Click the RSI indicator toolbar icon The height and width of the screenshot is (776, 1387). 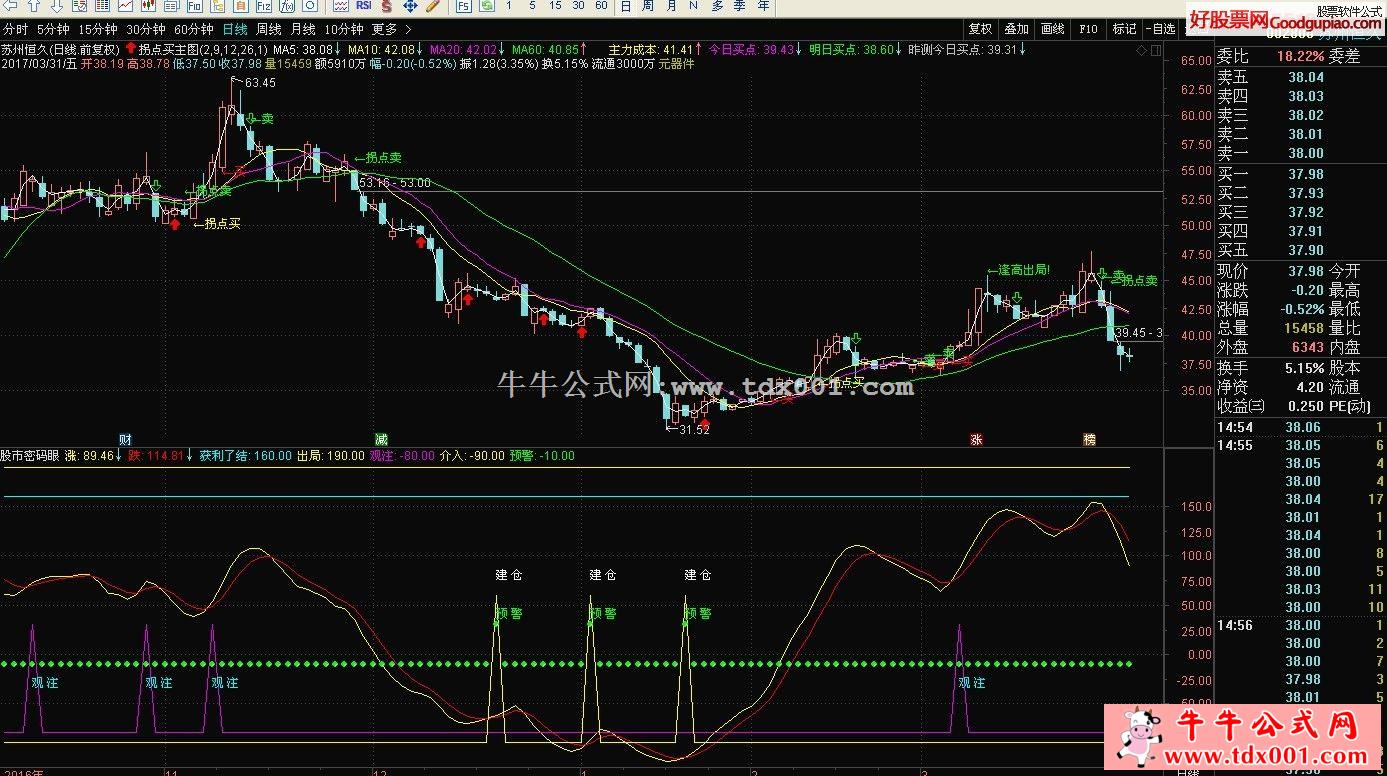click(363, 6)
